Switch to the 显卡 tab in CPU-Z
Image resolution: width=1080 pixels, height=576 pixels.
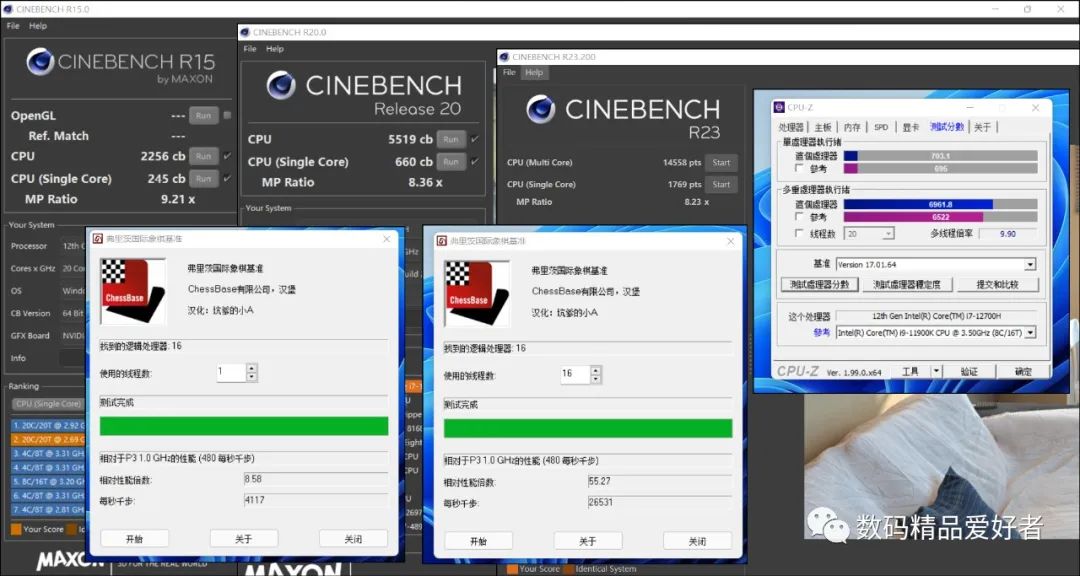[x=911, y=127]
